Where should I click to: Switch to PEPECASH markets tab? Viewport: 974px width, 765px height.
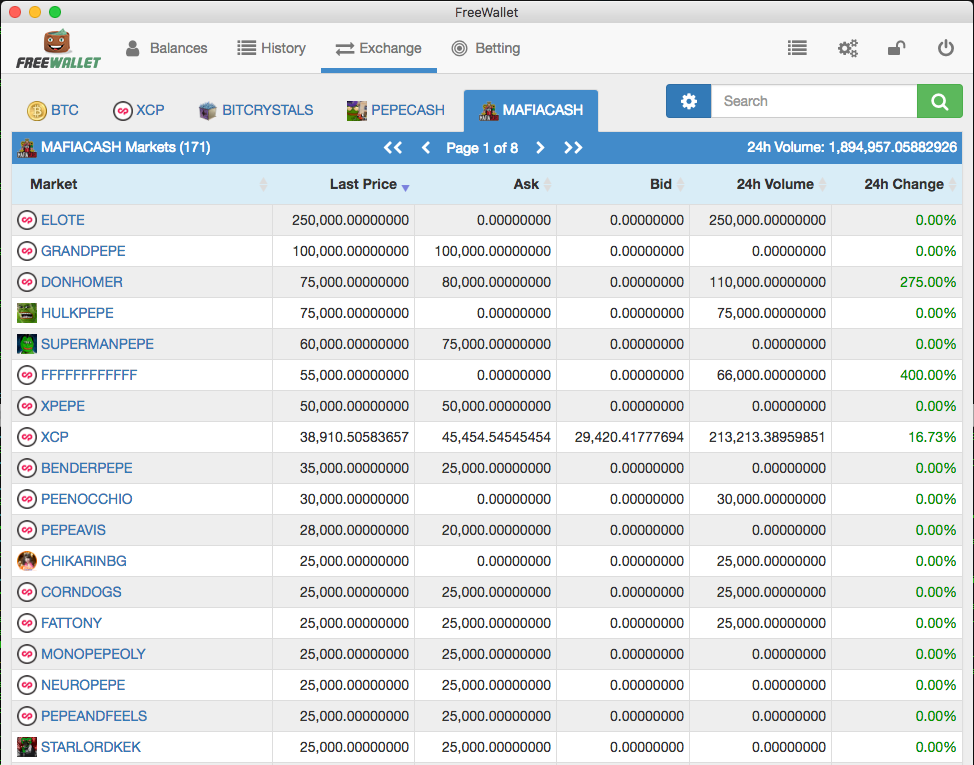396,111
